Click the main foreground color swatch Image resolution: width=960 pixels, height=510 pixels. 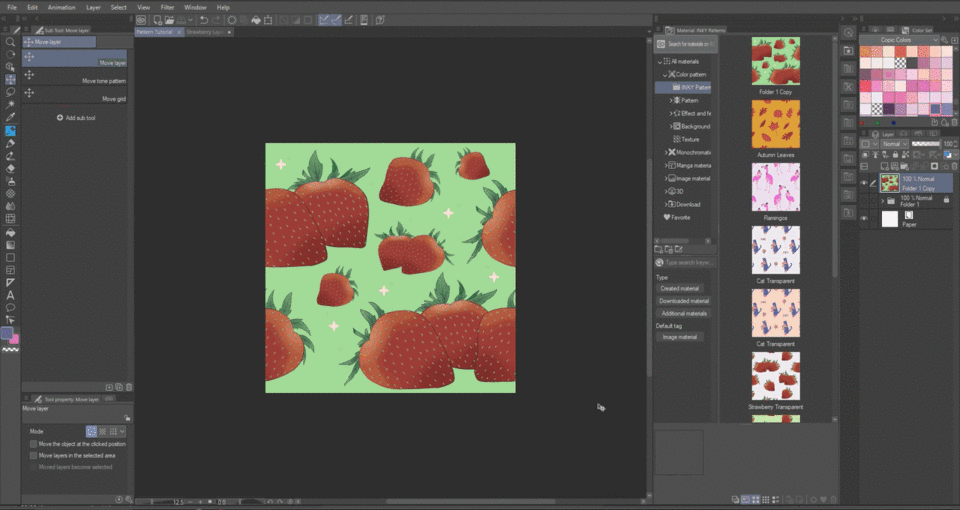point(7,333)
